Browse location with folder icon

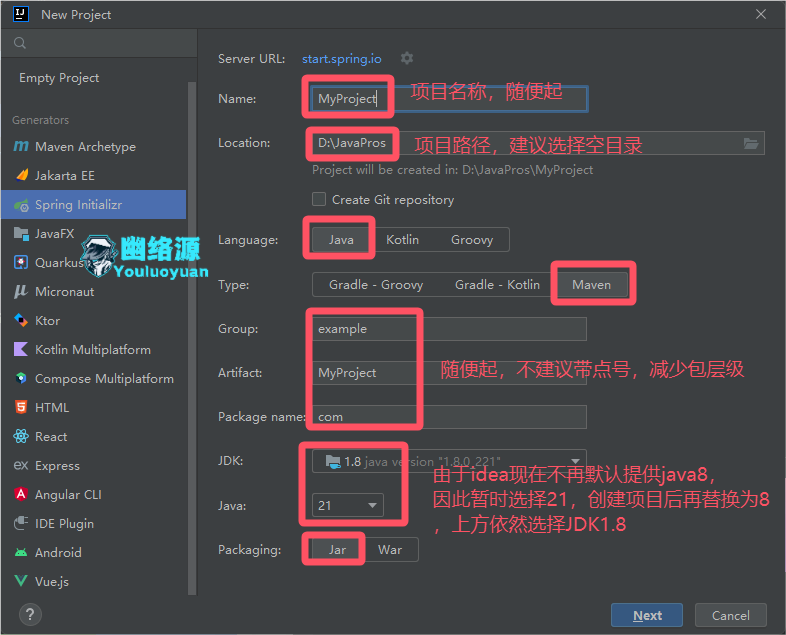(750, 143)
